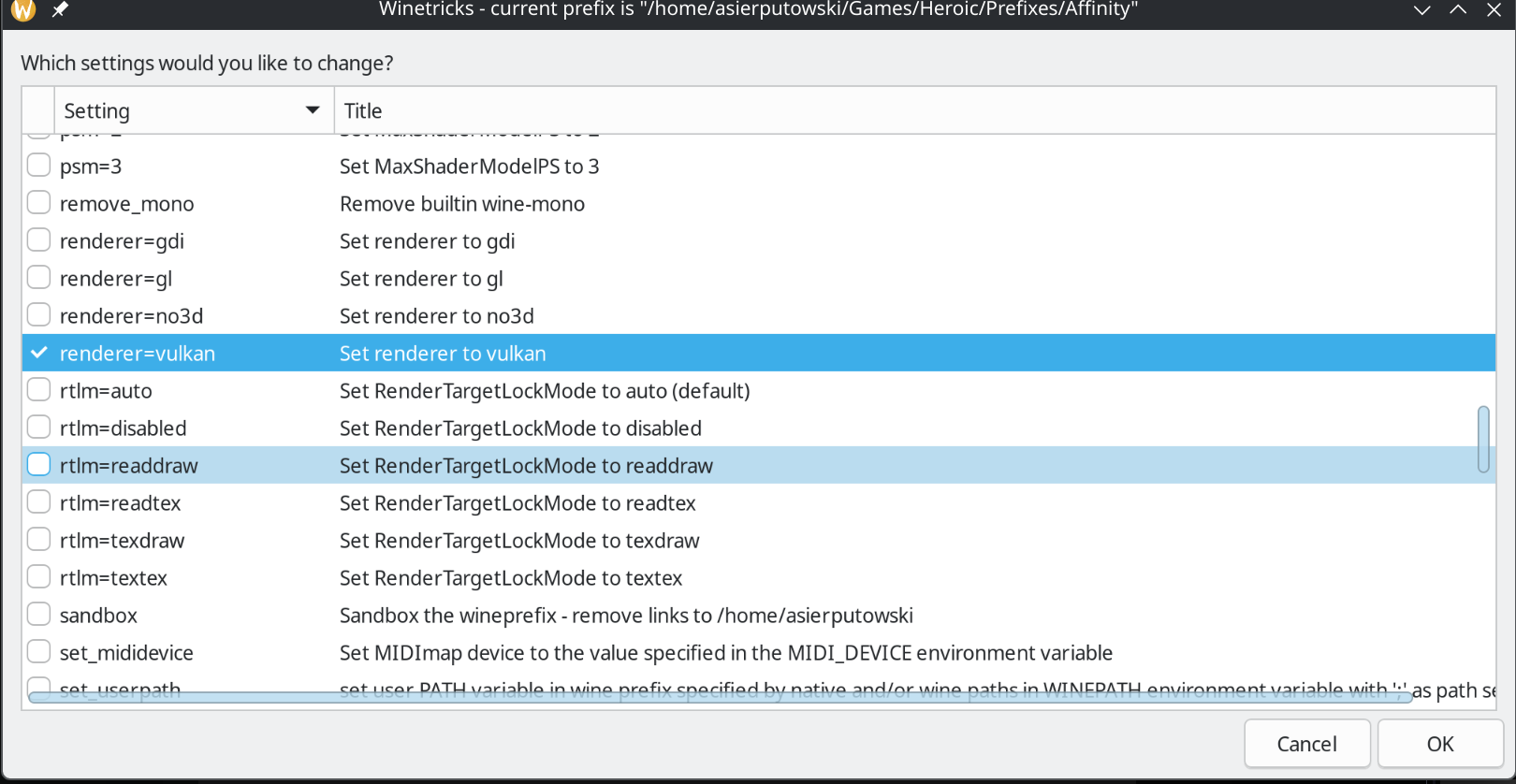Toggle the pin window icon

(x=60, y=9)
